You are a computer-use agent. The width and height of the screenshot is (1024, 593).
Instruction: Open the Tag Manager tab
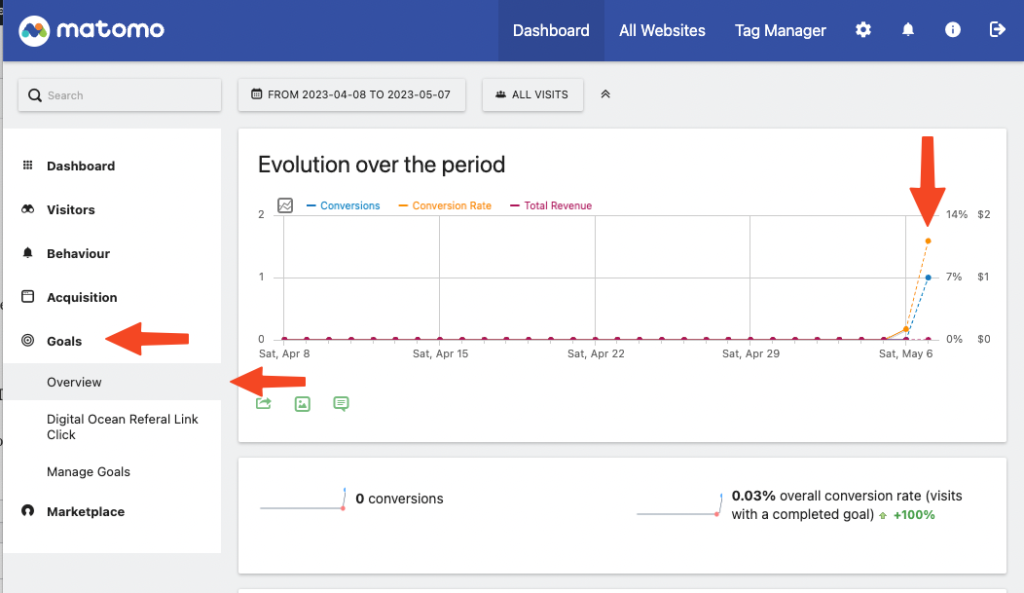coord(780,30)
